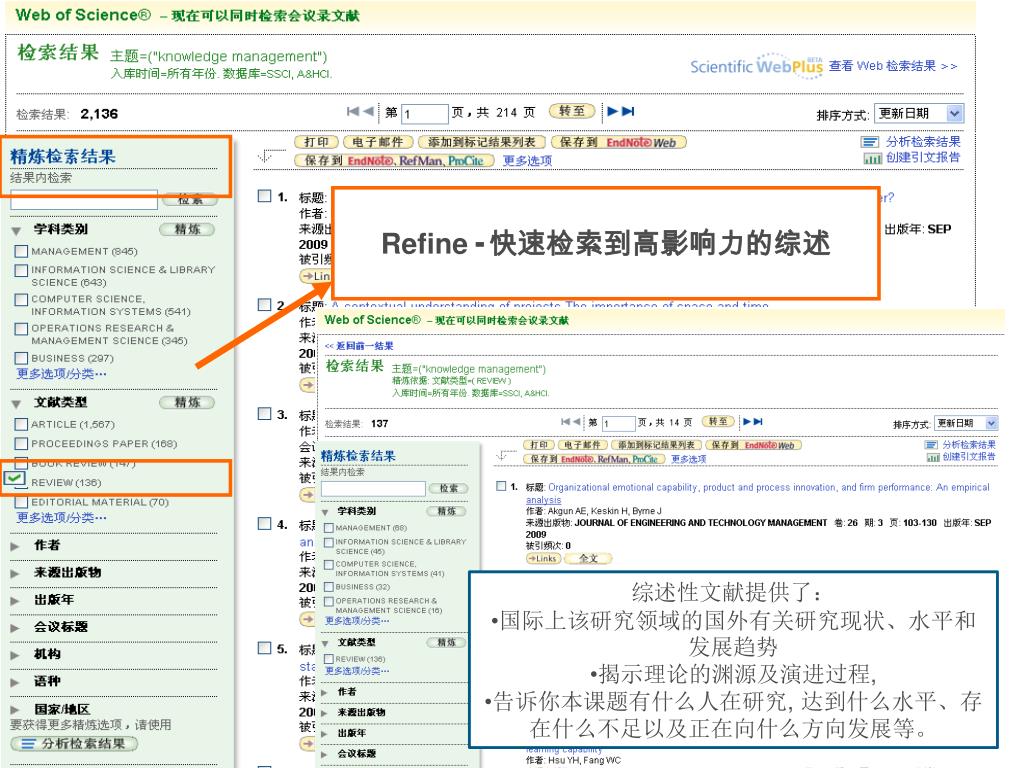This screenshot has height=768, width=1024.
Task: Go to next page in inset results window
Action: coord(747,422)
